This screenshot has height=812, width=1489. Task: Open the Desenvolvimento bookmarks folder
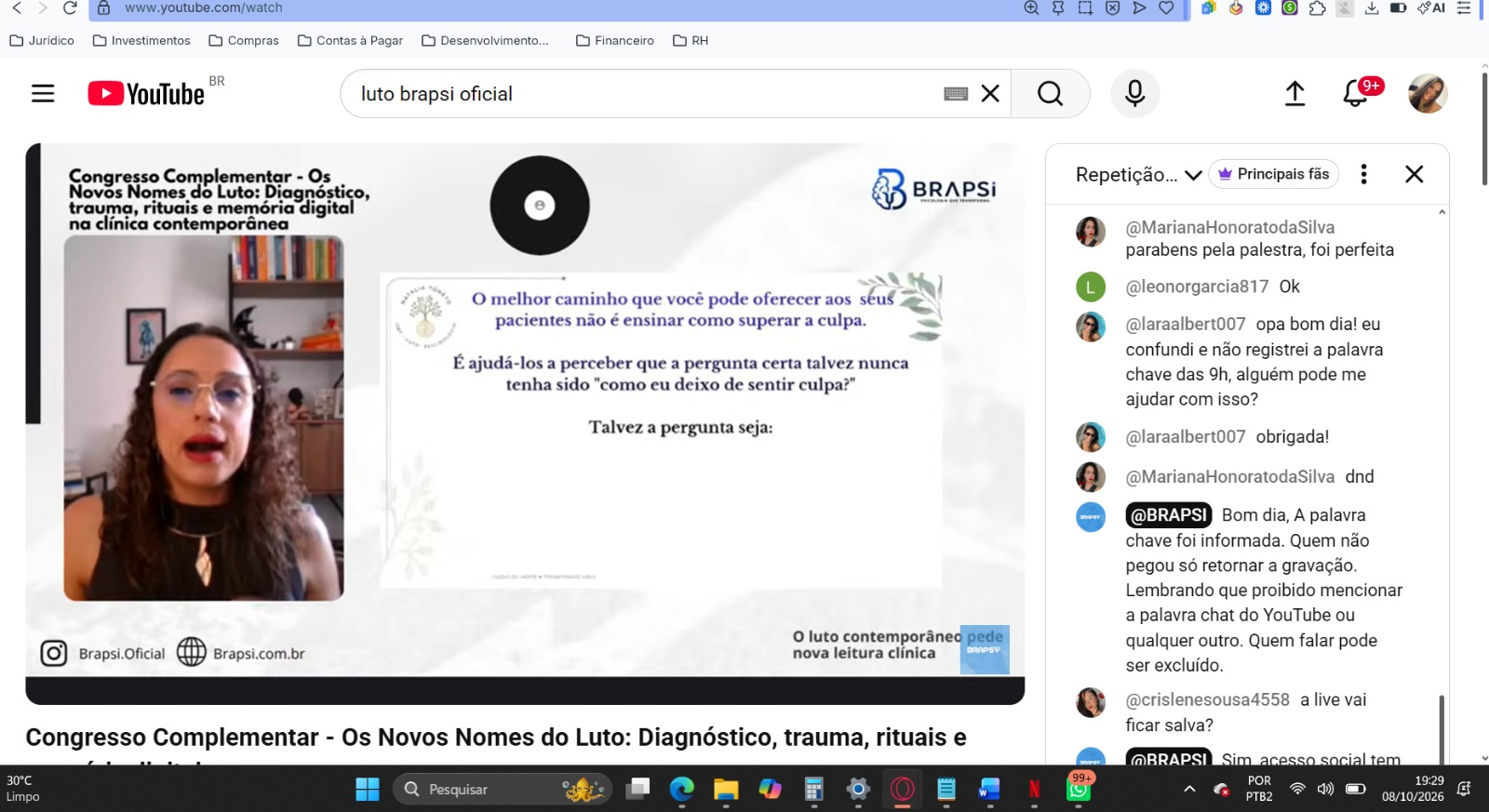[485, 41]
